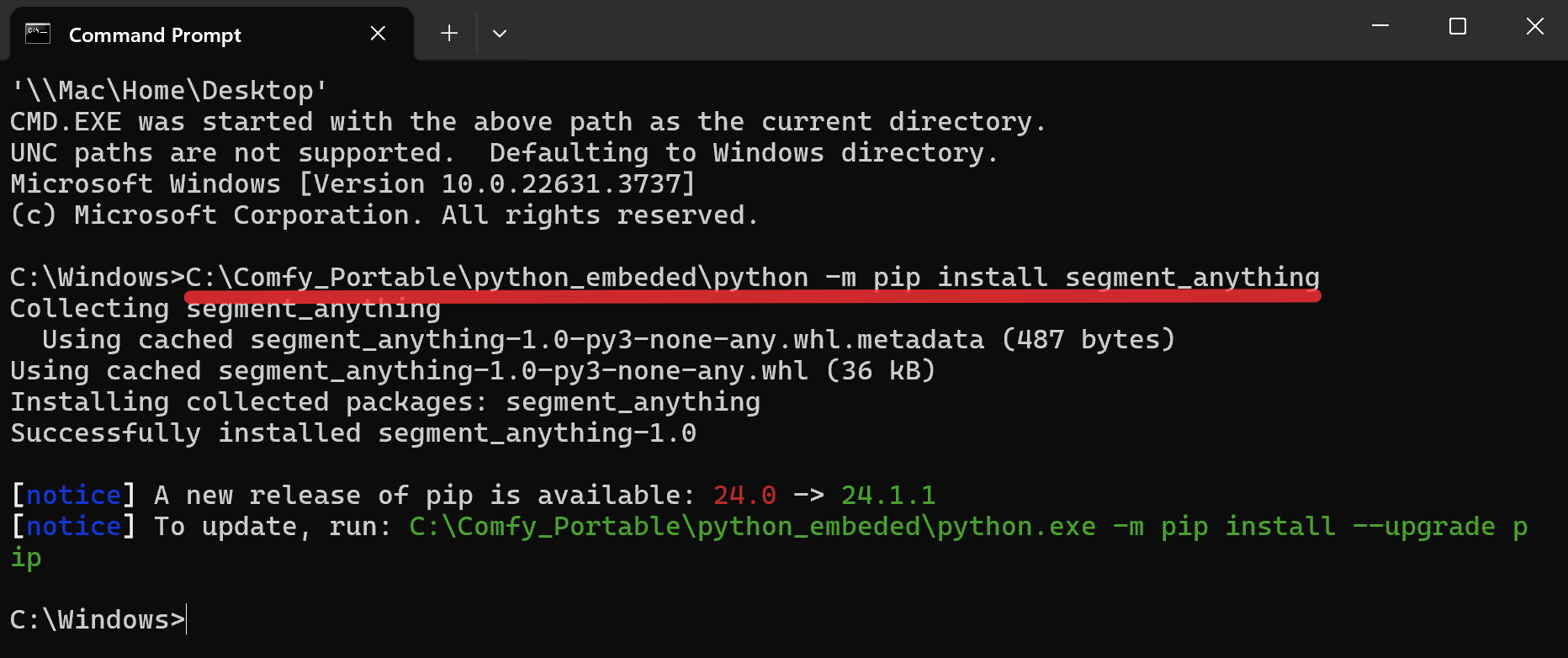Minimize the terminal window
1568x658 pixels.
(1380, 27)
